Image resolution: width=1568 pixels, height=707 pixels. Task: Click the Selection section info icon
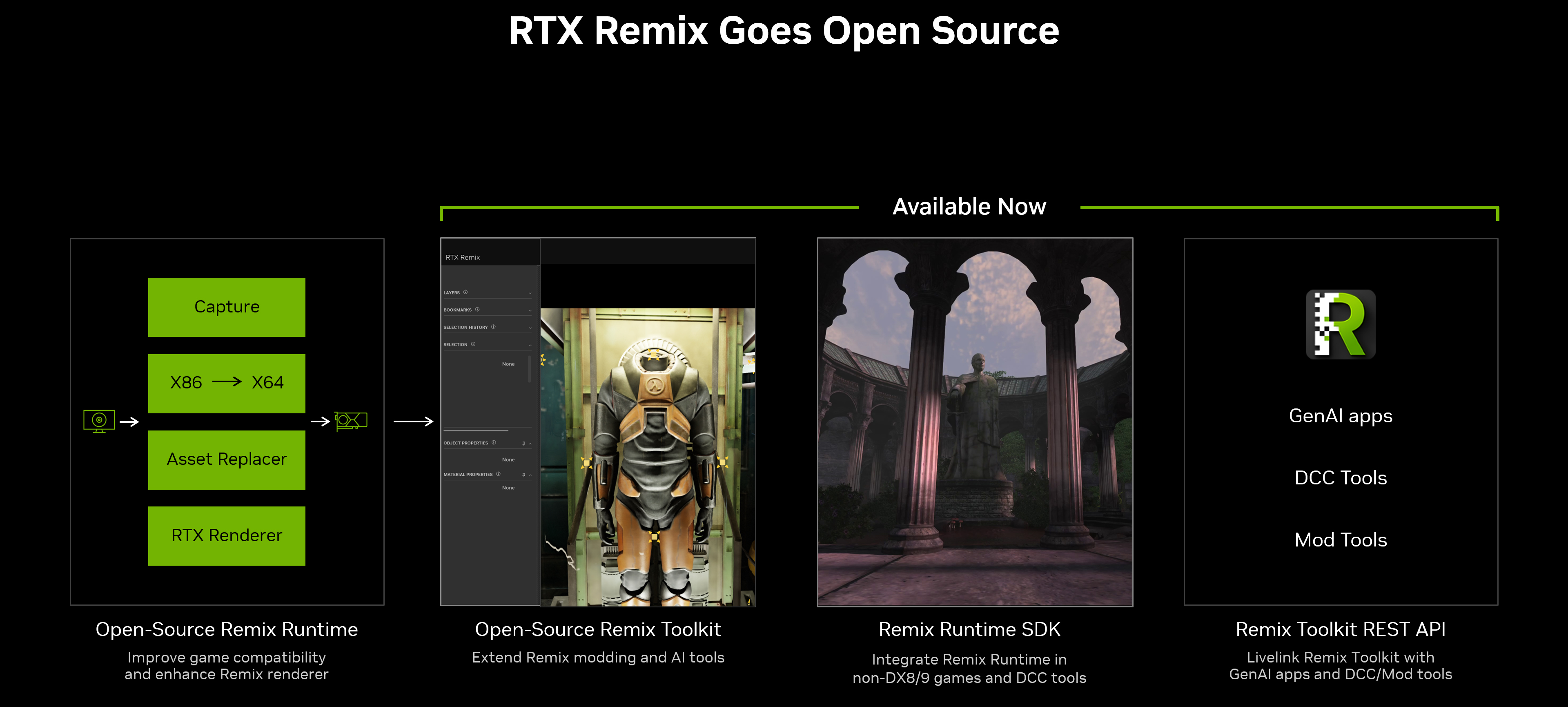click(474, 344)
